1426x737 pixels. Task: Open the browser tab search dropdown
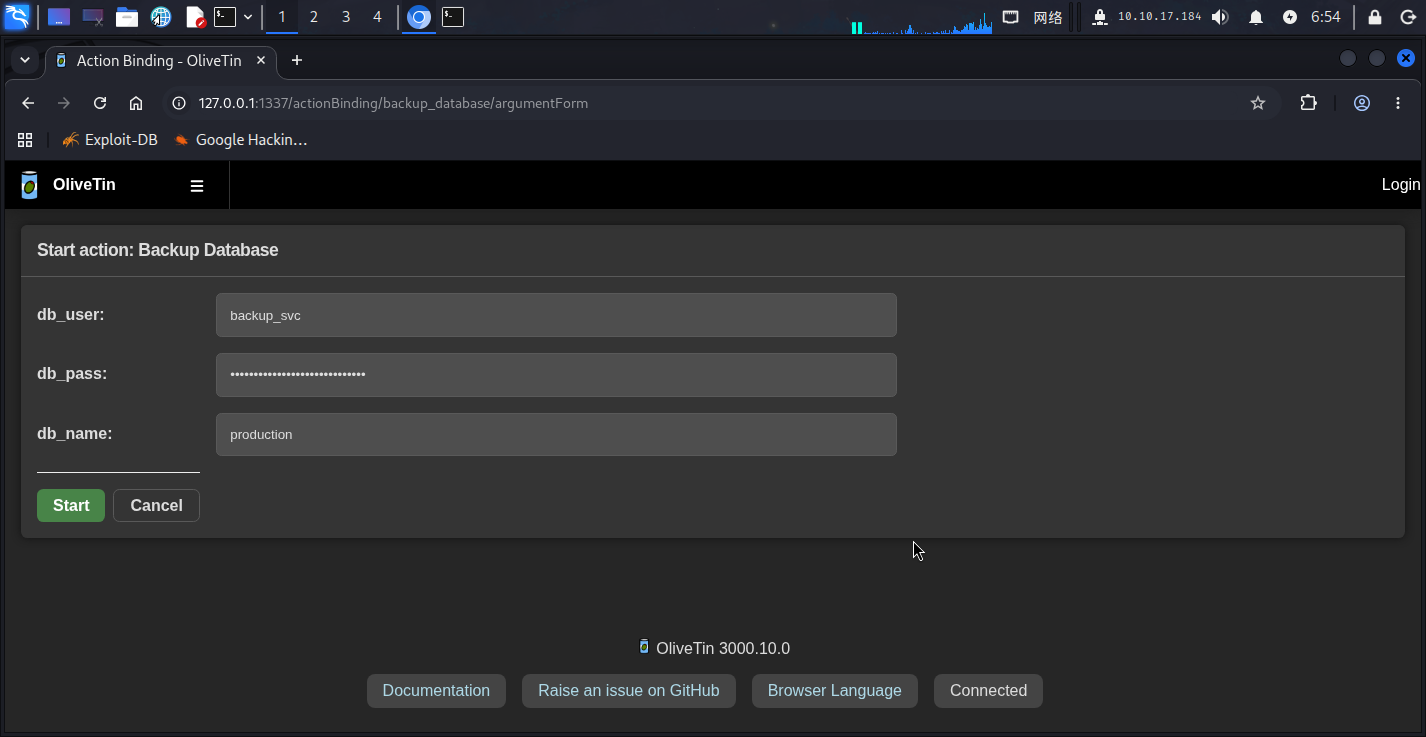point(25,60)
